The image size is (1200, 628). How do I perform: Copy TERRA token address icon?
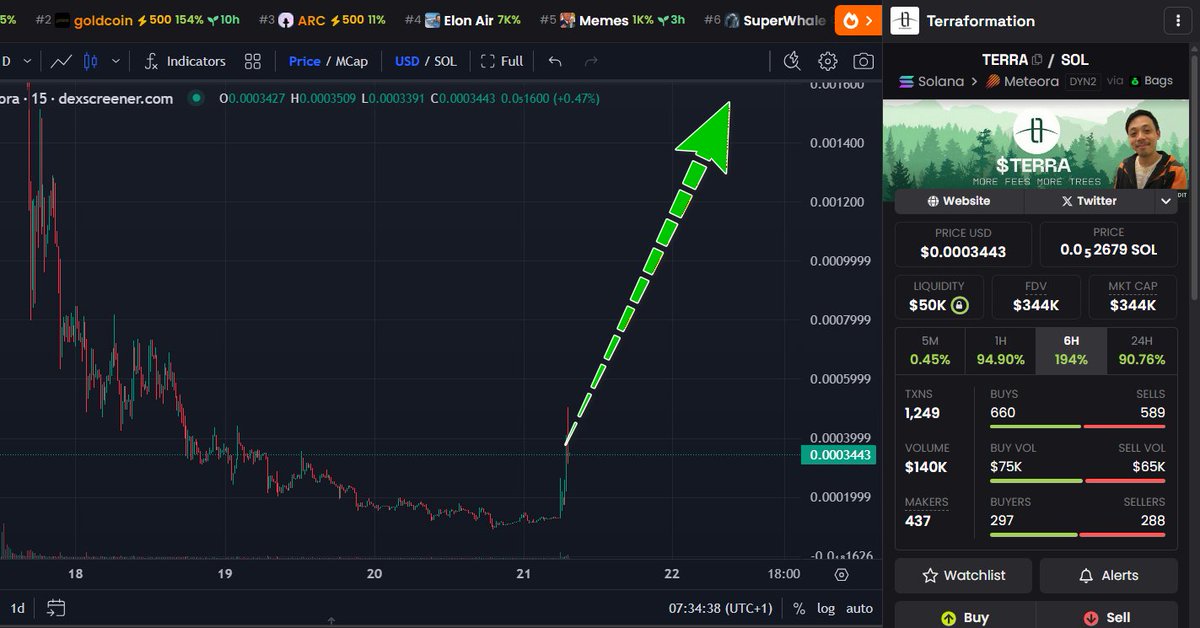click(1037, 59)
